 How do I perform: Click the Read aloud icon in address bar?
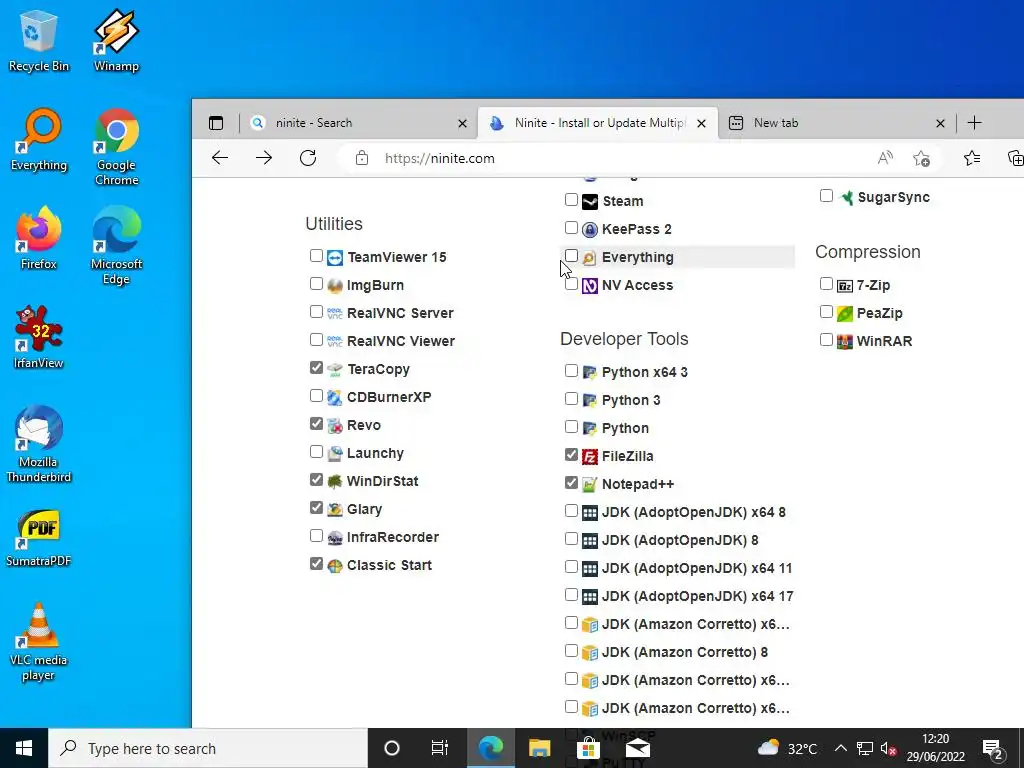click(885, 157)
